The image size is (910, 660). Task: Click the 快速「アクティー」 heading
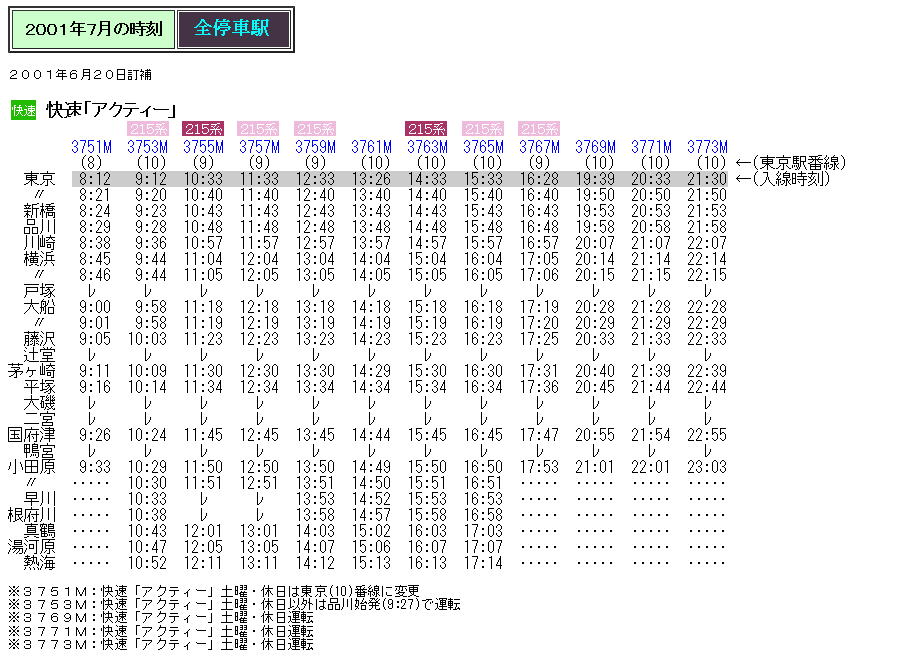click(111, 110)
